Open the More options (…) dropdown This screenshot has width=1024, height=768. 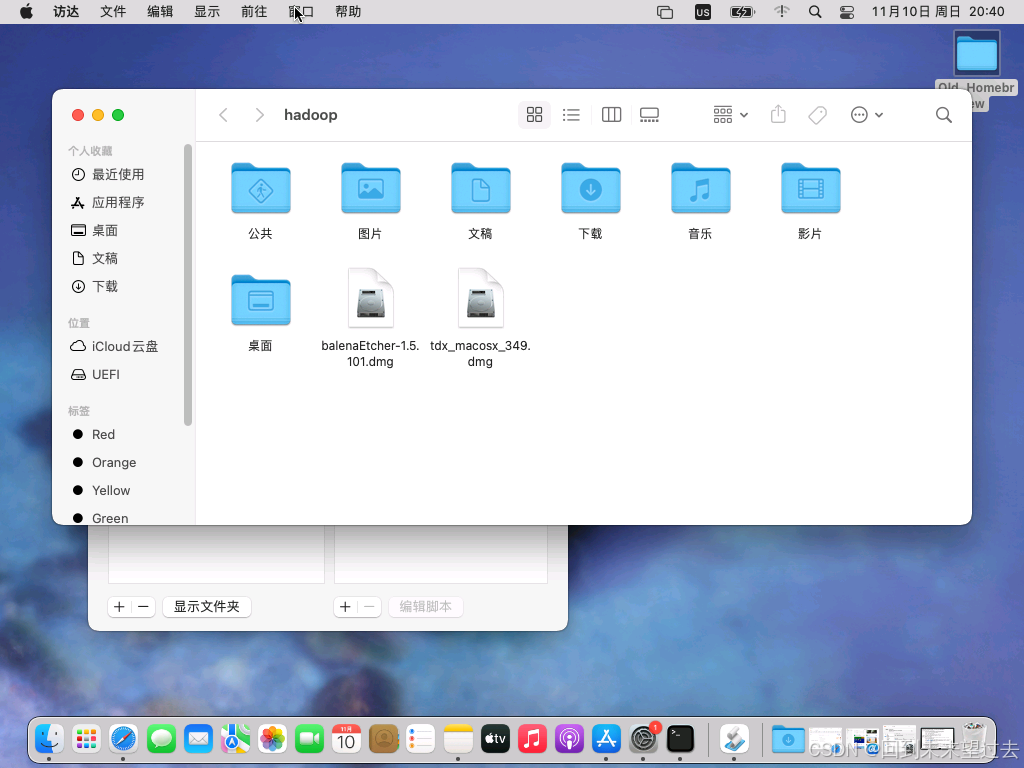pyautogui.click(x=866, y=114)
